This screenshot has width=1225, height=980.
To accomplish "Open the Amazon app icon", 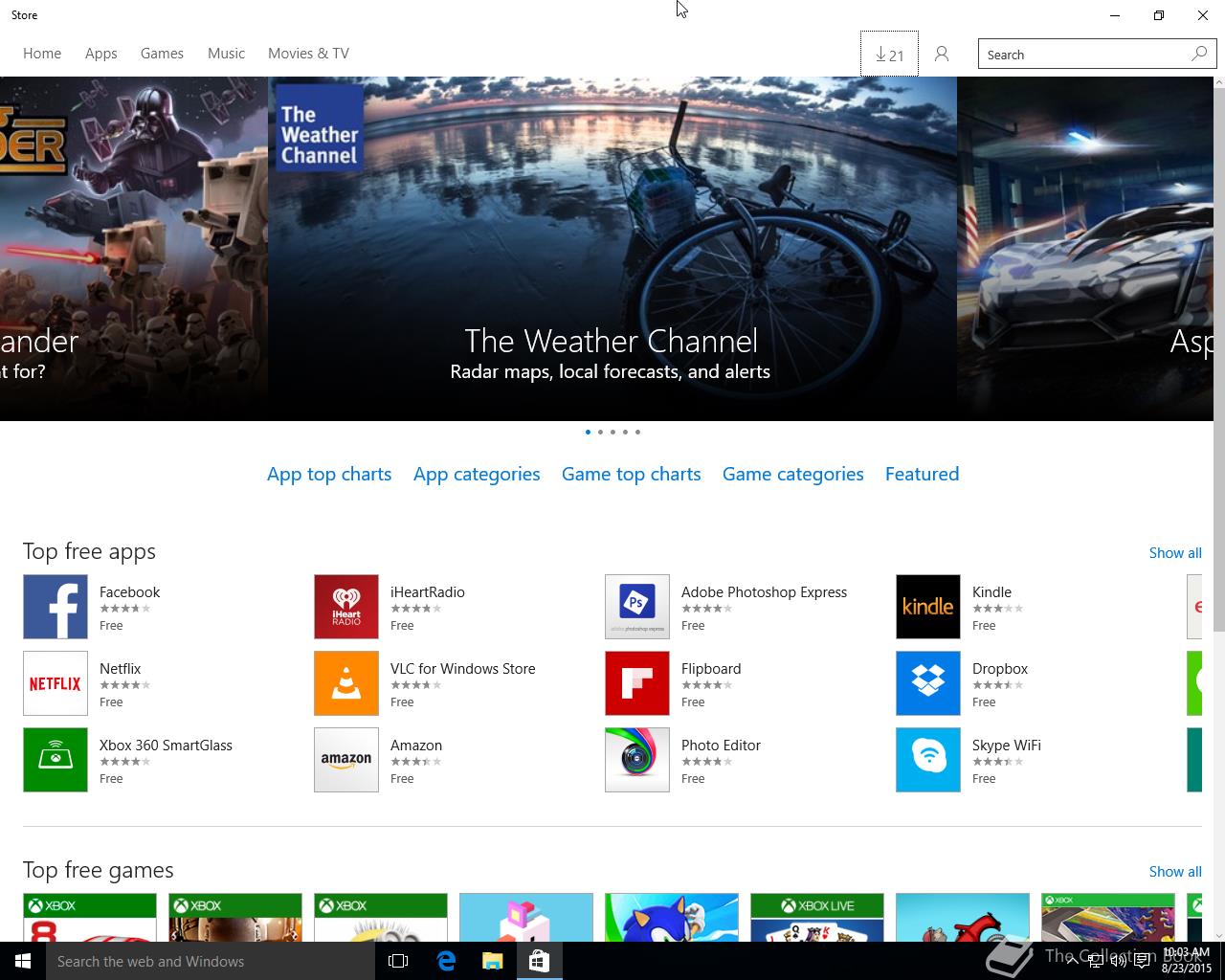I will pos(346,760).
